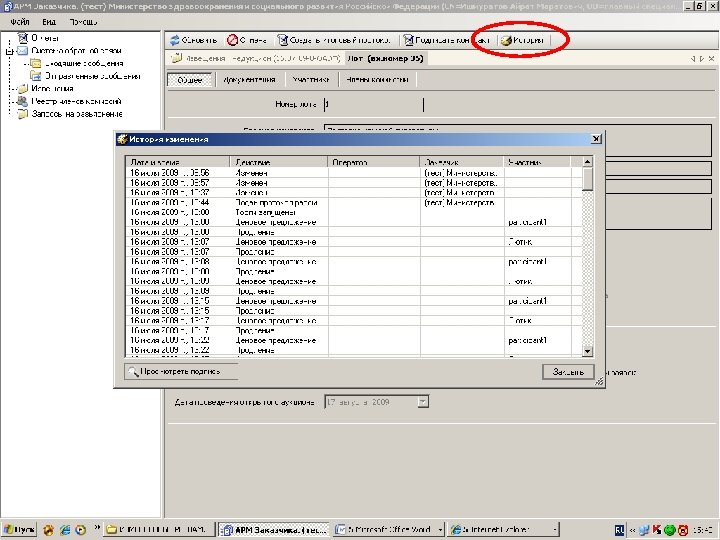This screenshot has width=720, height=540.
Task: Click Подписать контракт in the toolbar
Action: 447,40
